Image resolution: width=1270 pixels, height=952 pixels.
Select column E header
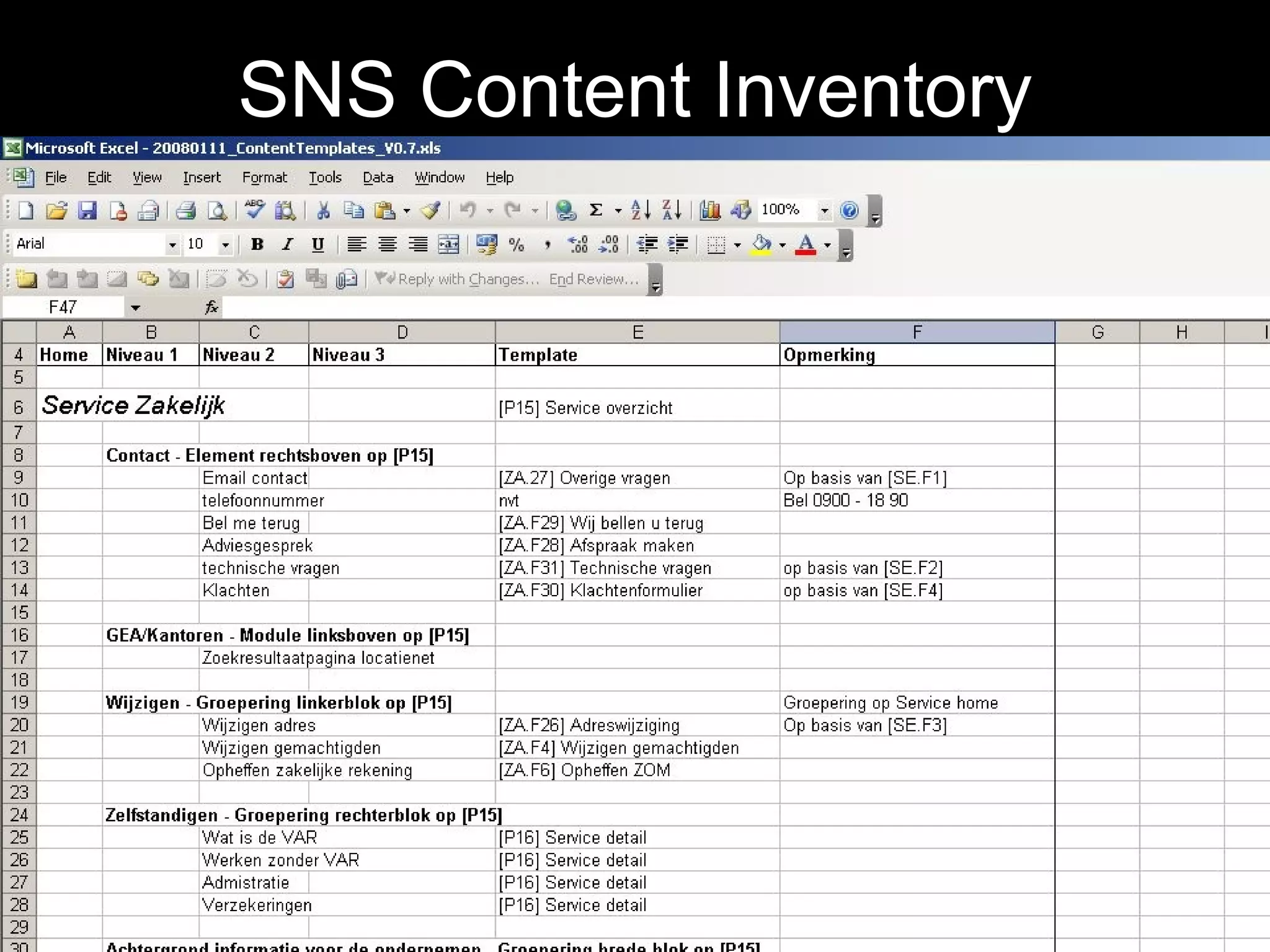point(637,332)
